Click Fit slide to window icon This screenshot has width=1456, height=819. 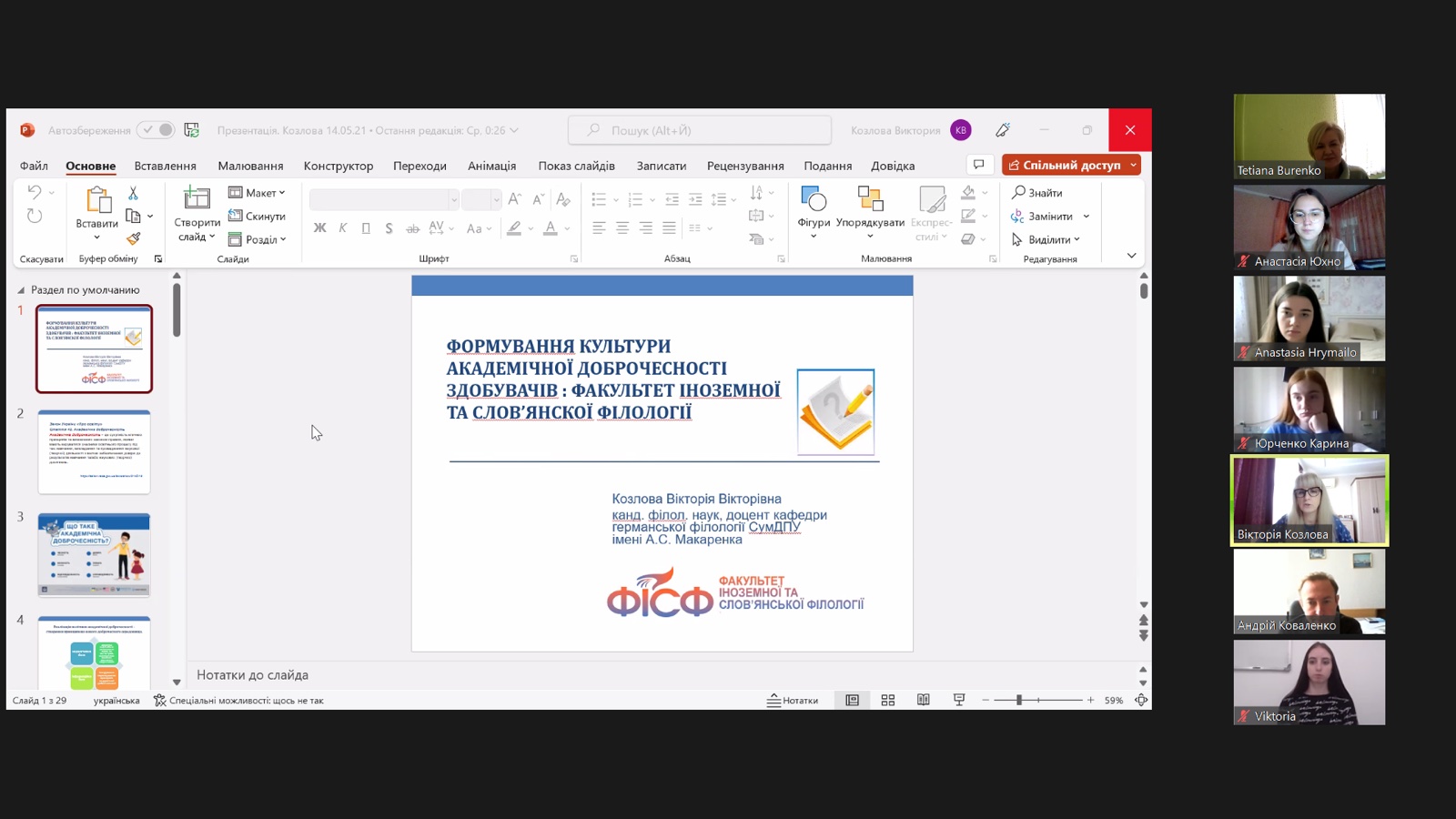pos(1141,700)
